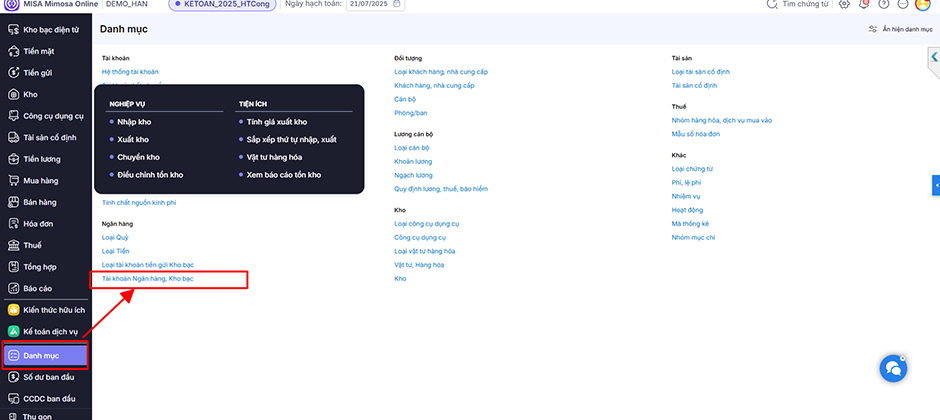Open the notifications bell icon

[864, 5]
